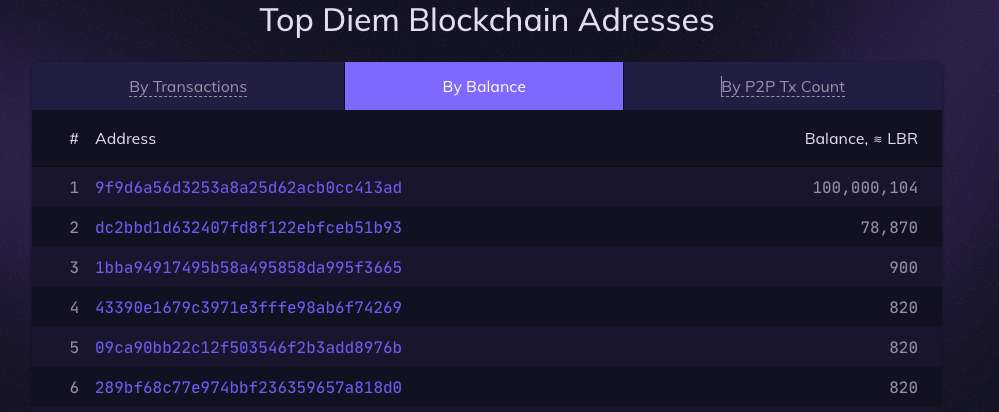Follow address link 09ca90bb22c12f503546f2b3add8976b

249,348
